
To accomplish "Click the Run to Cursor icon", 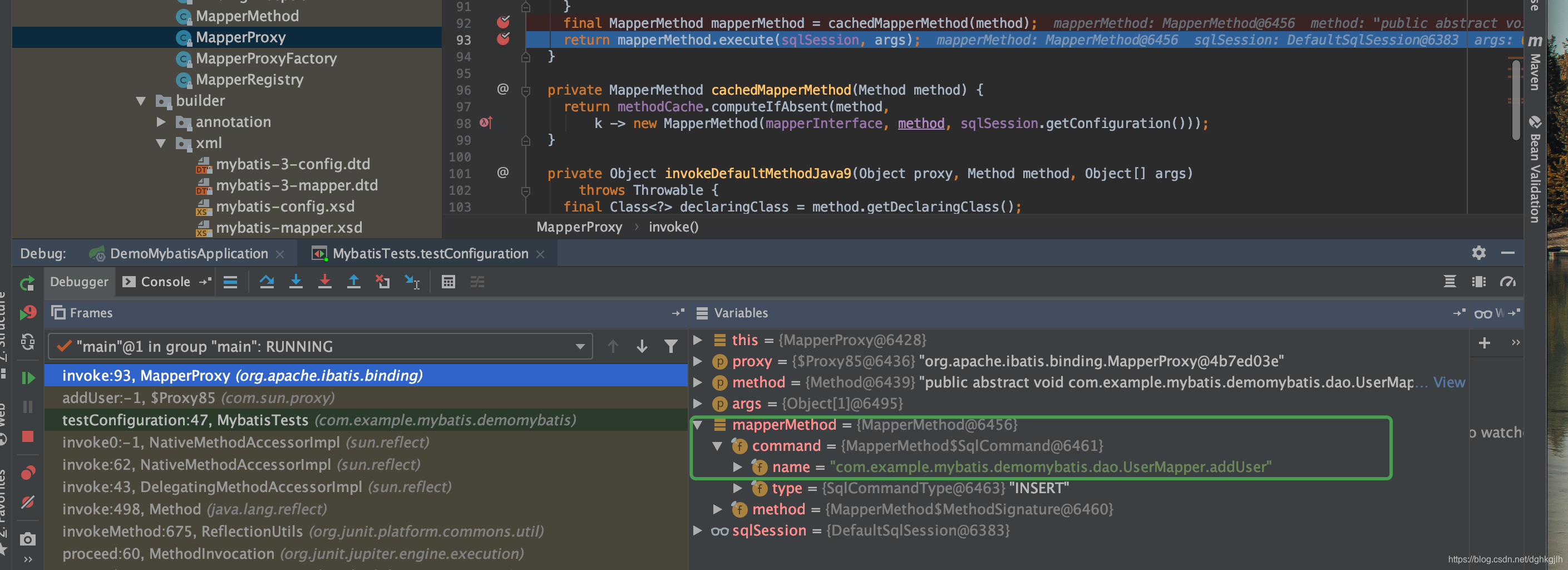I will (x=412, y=282).
